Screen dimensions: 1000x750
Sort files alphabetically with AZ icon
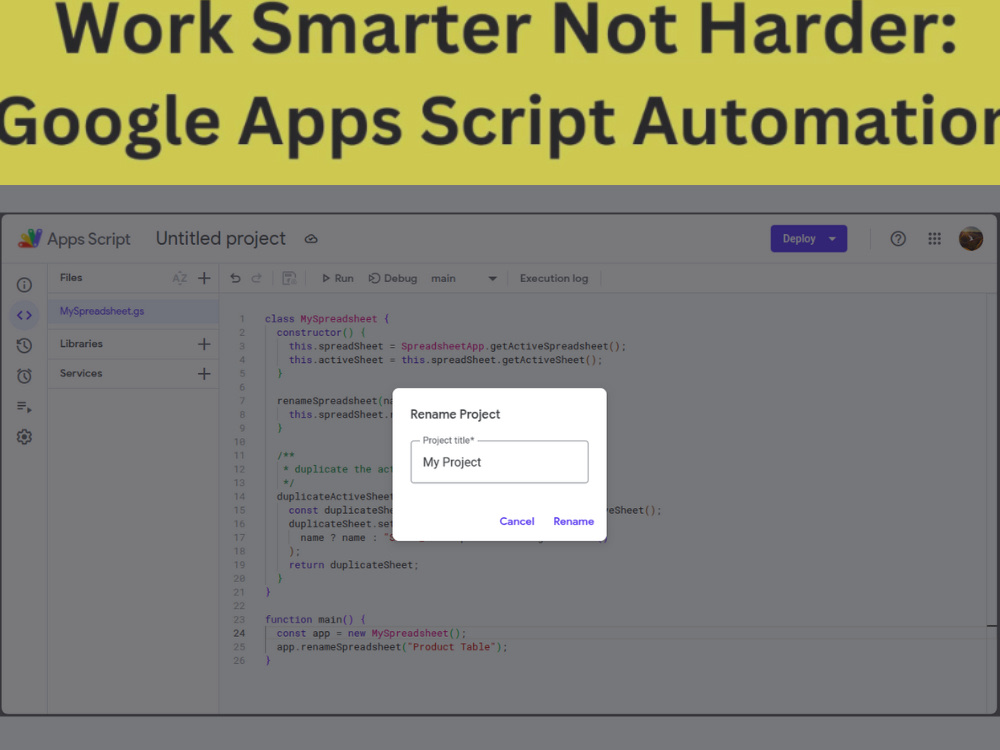click(x=180, y=278)
